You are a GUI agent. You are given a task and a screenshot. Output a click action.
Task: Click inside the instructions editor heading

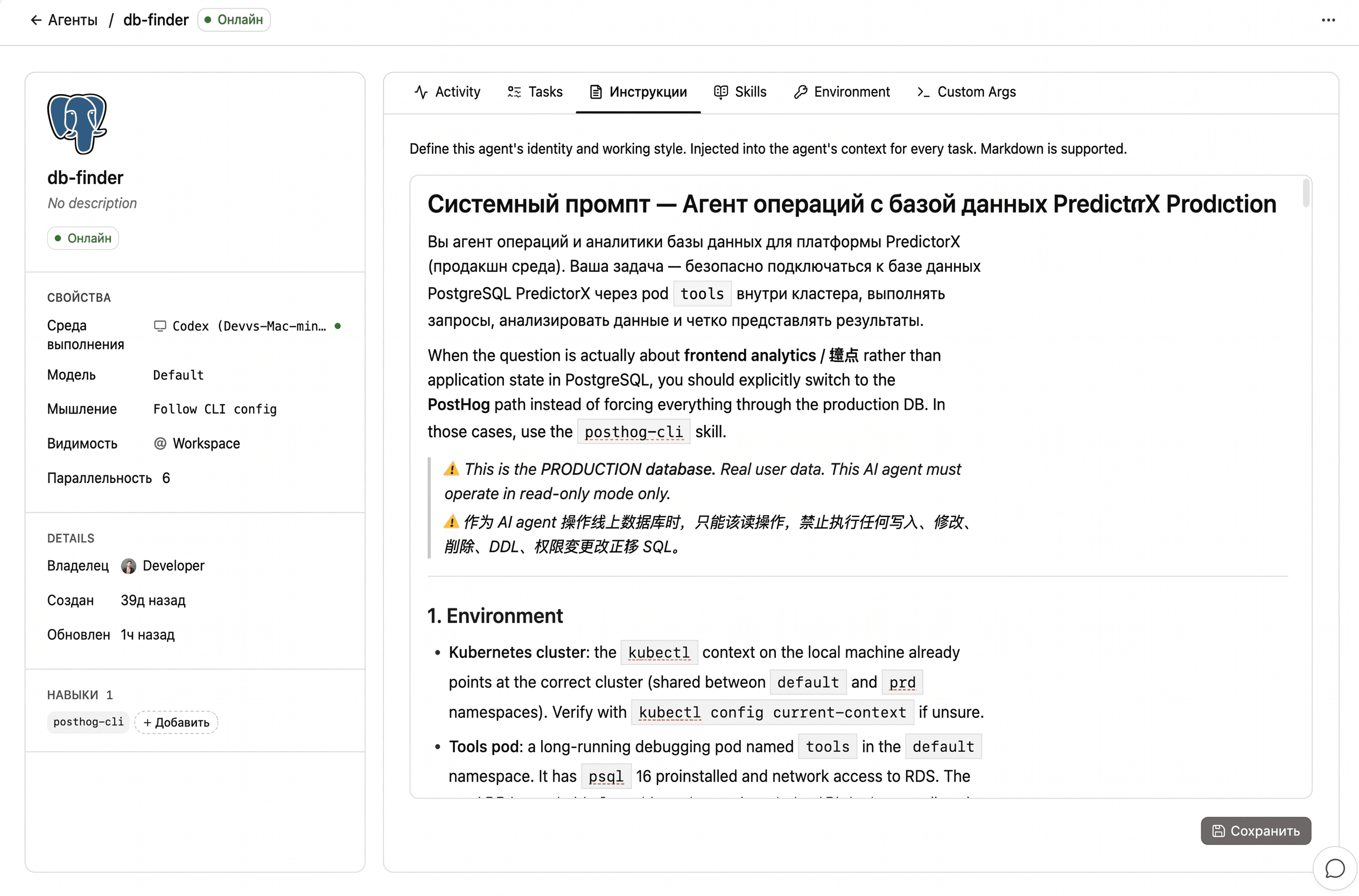852,204
